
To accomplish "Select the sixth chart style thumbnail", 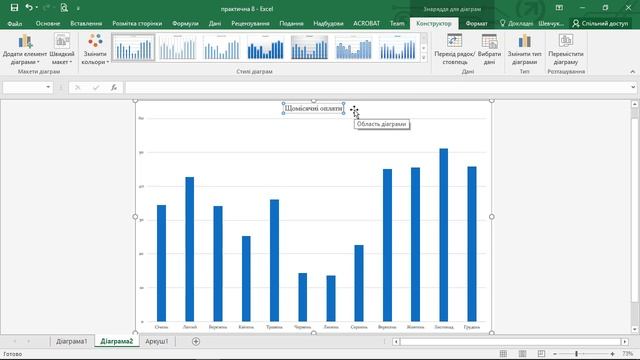I will [x=353, y=48].
